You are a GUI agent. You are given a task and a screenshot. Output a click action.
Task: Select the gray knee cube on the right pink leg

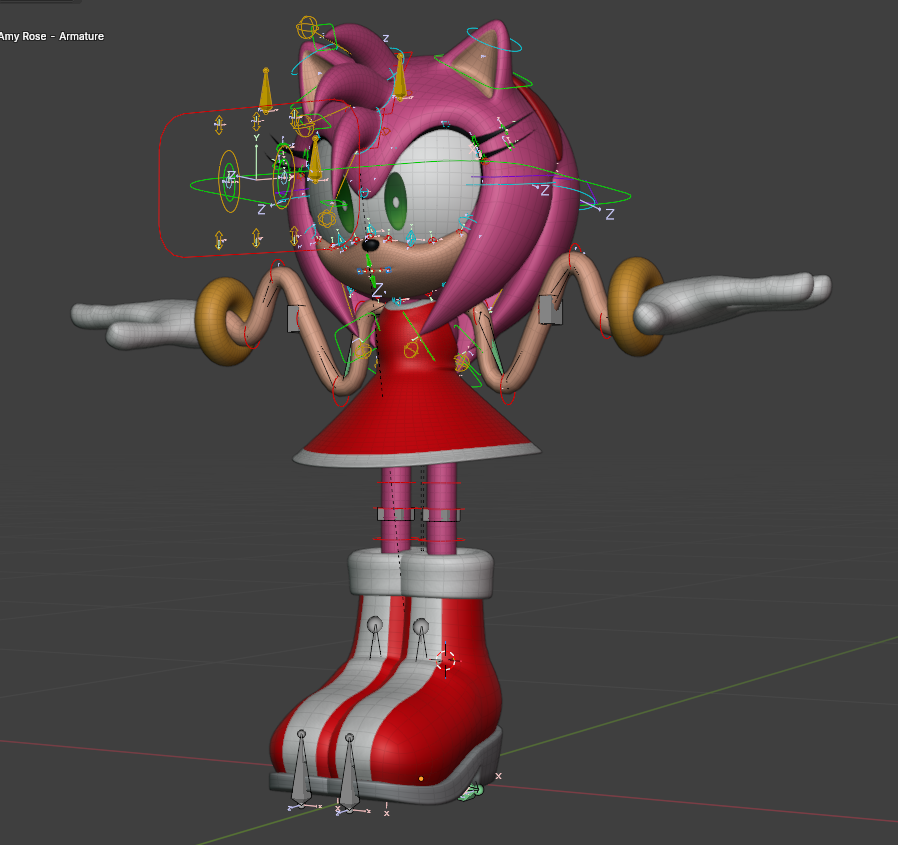[x=441, y=515]
